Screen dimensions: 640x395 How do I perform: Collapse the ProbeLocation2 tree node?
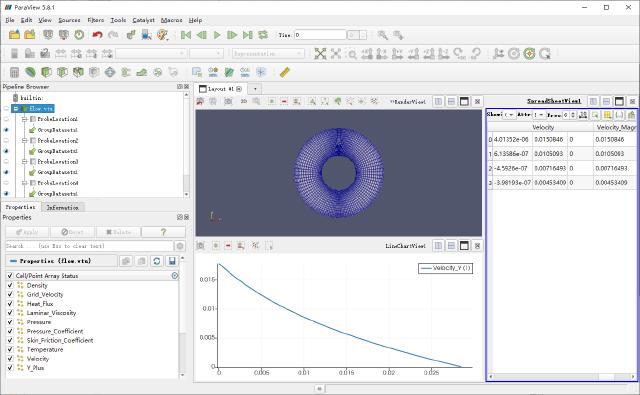coord(25,140)
